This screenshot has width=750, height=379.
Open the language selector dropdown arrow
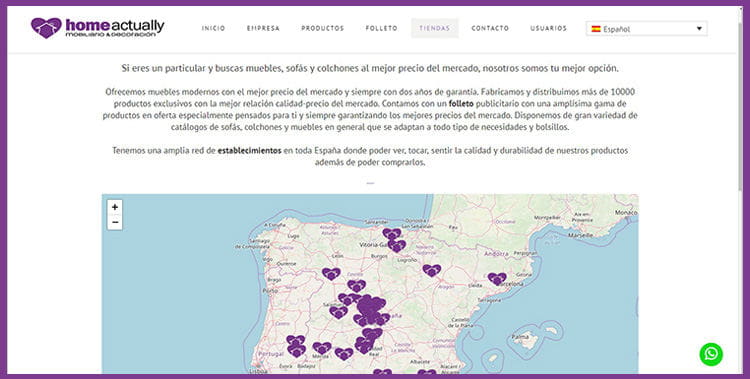[x=699, y=29]
